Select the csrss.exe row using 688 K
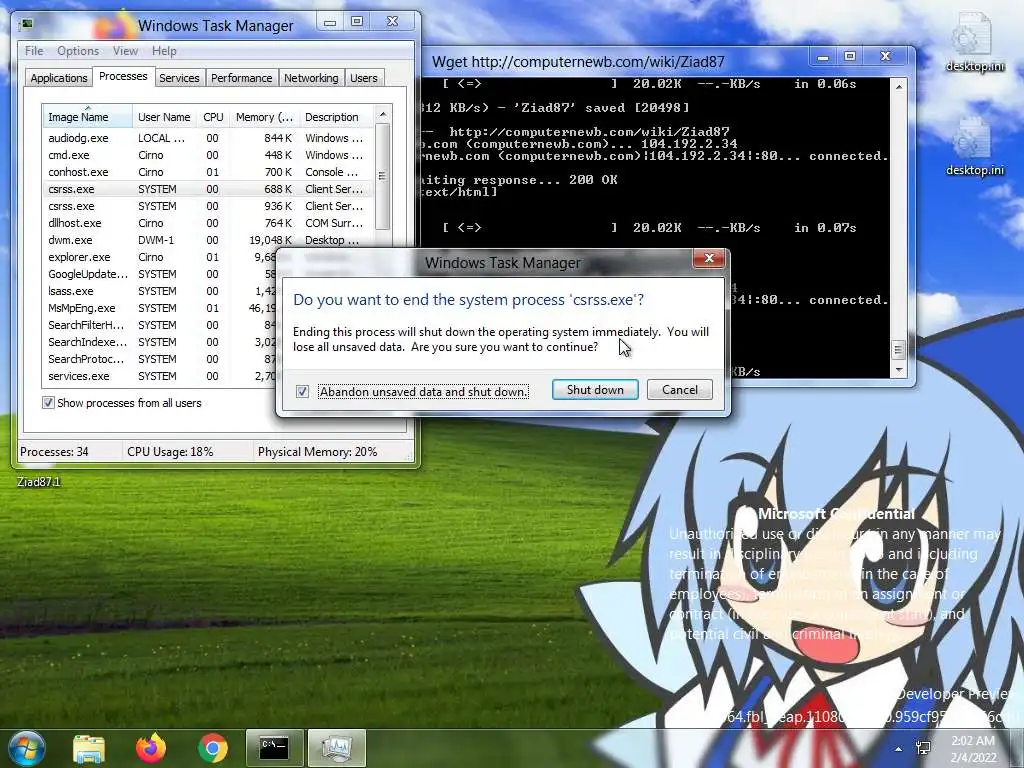This screenshot has width=1024, height=768. click(x=208, y=189)
